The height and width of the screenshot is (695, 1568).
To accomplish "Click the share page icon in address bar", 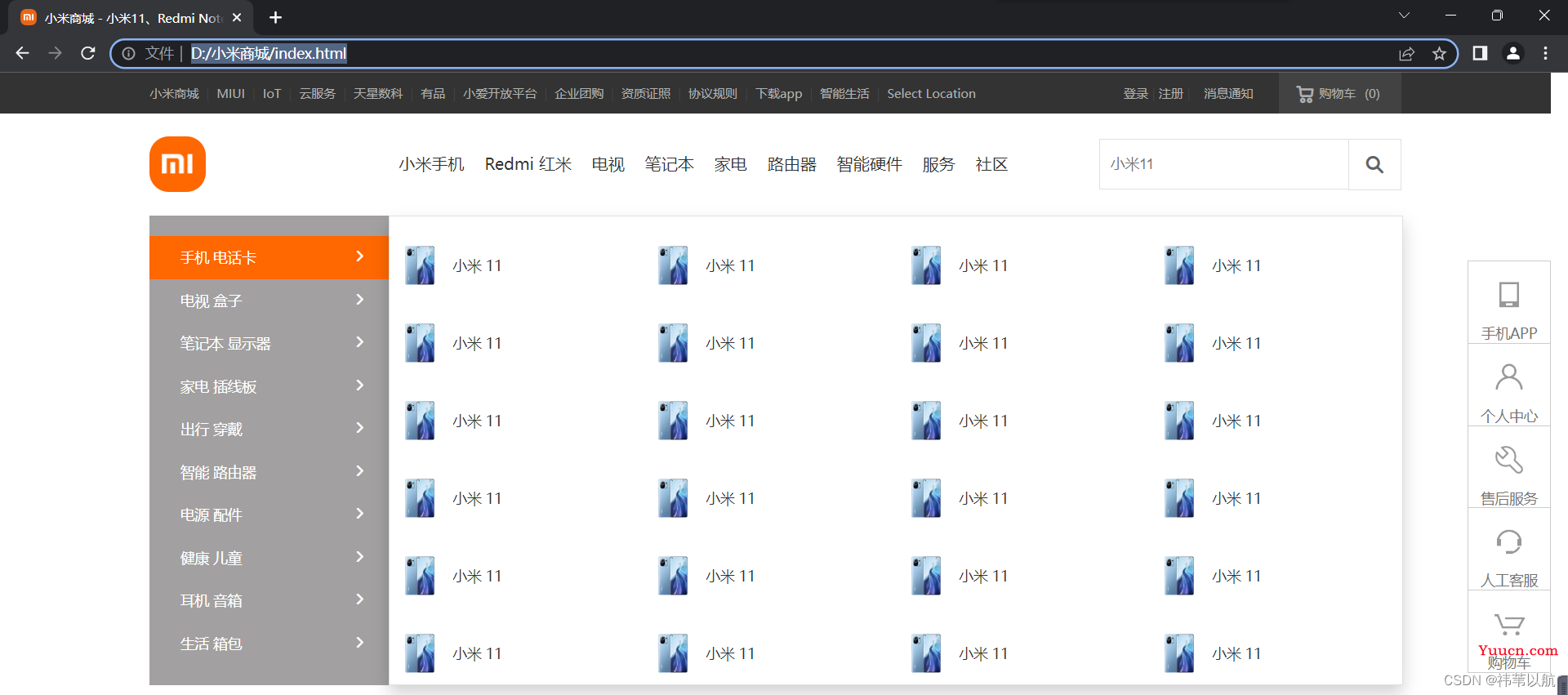I will 1406,54.
